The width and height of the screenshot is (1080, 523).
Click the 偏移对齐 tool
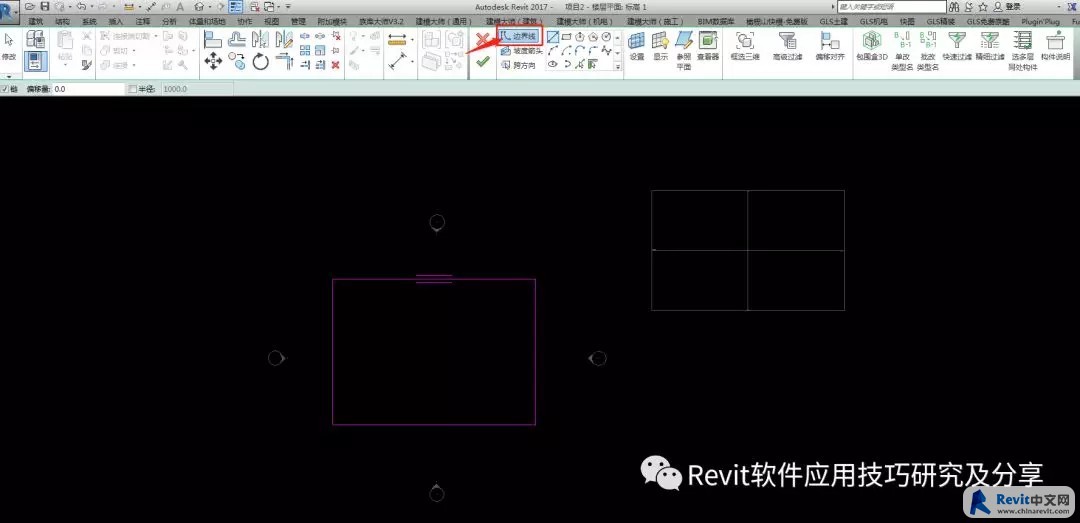829,46
